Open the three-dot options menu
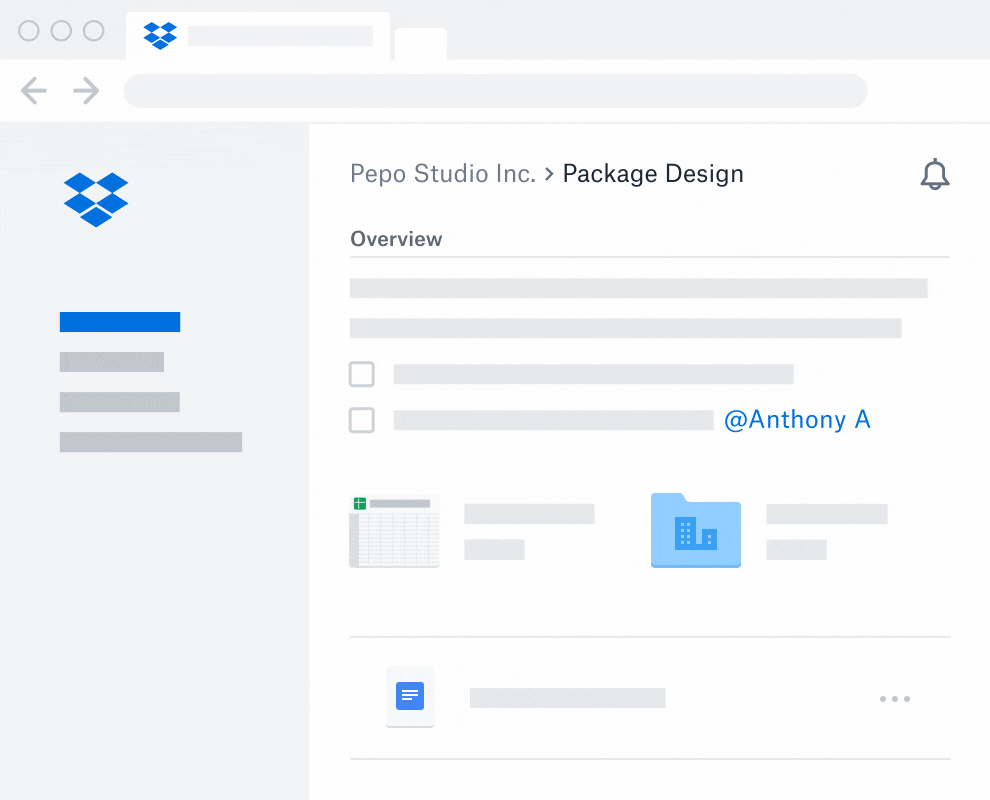 point(894,698)
